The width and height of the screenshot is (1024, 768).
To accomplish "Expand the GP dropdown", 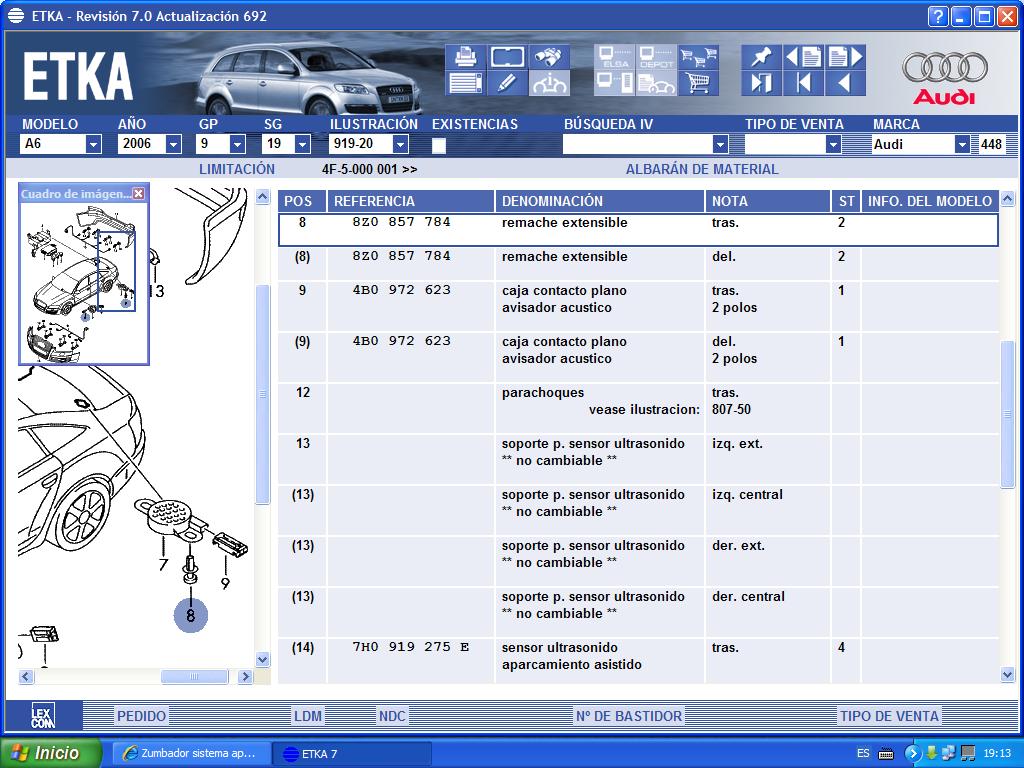I will pyautogui.click(x=237, y=144).
